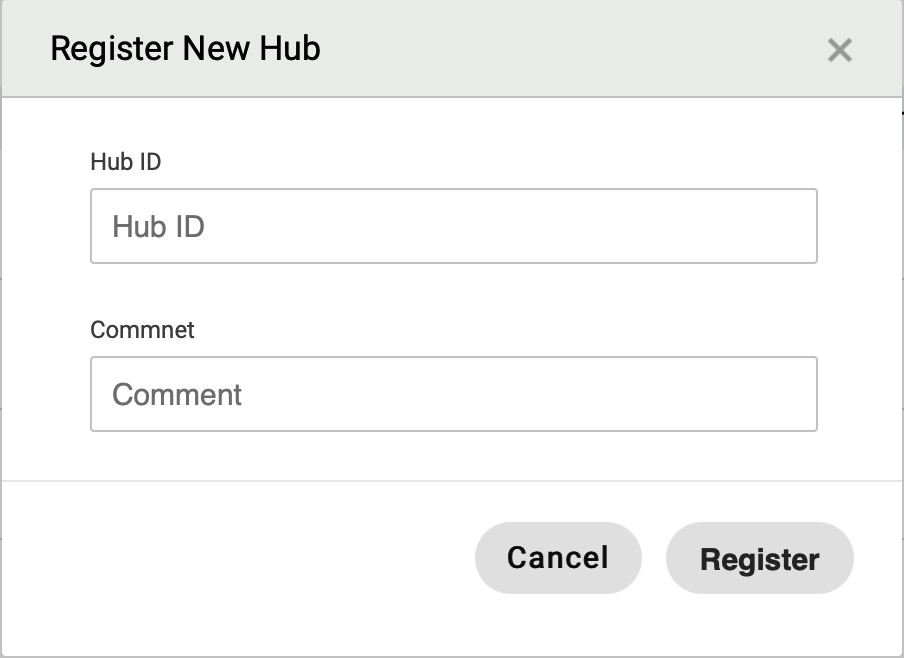Submit the new hub with Register
Viewport: 904px width, 658px height.
point(759,558)
